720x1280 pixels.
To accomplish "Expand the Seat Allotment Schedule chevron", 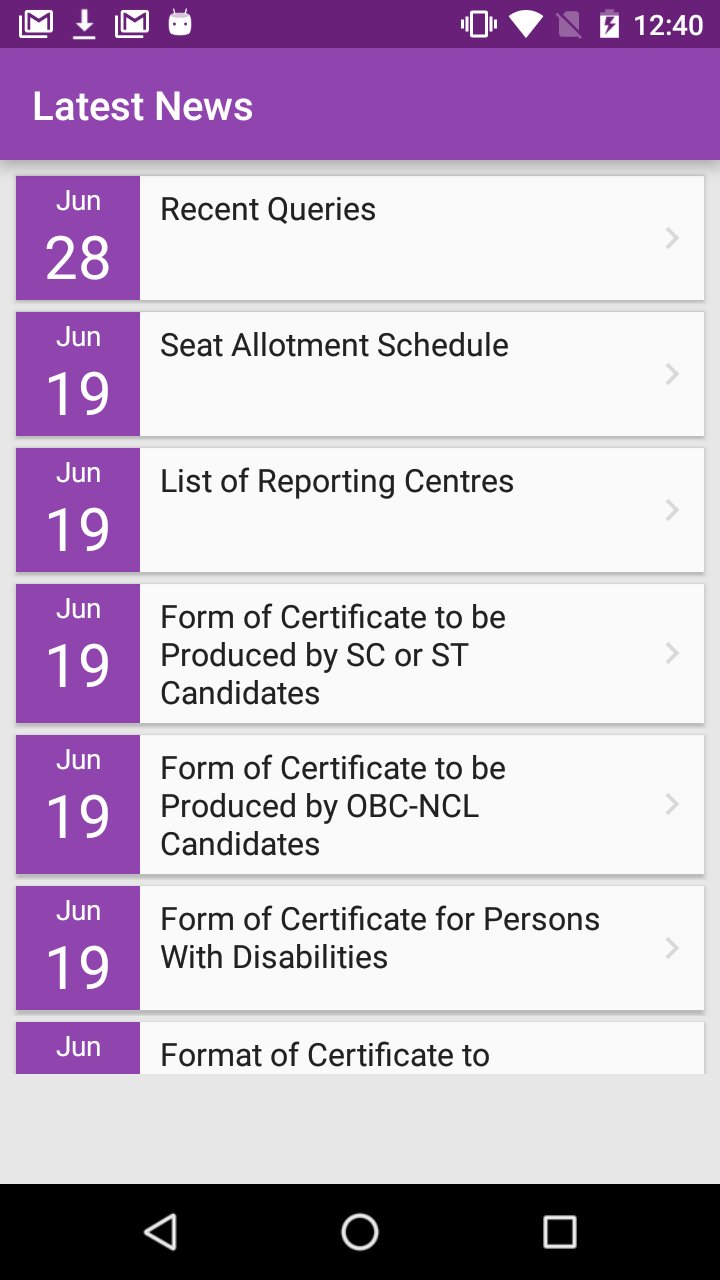I will [x=672, y=374].
